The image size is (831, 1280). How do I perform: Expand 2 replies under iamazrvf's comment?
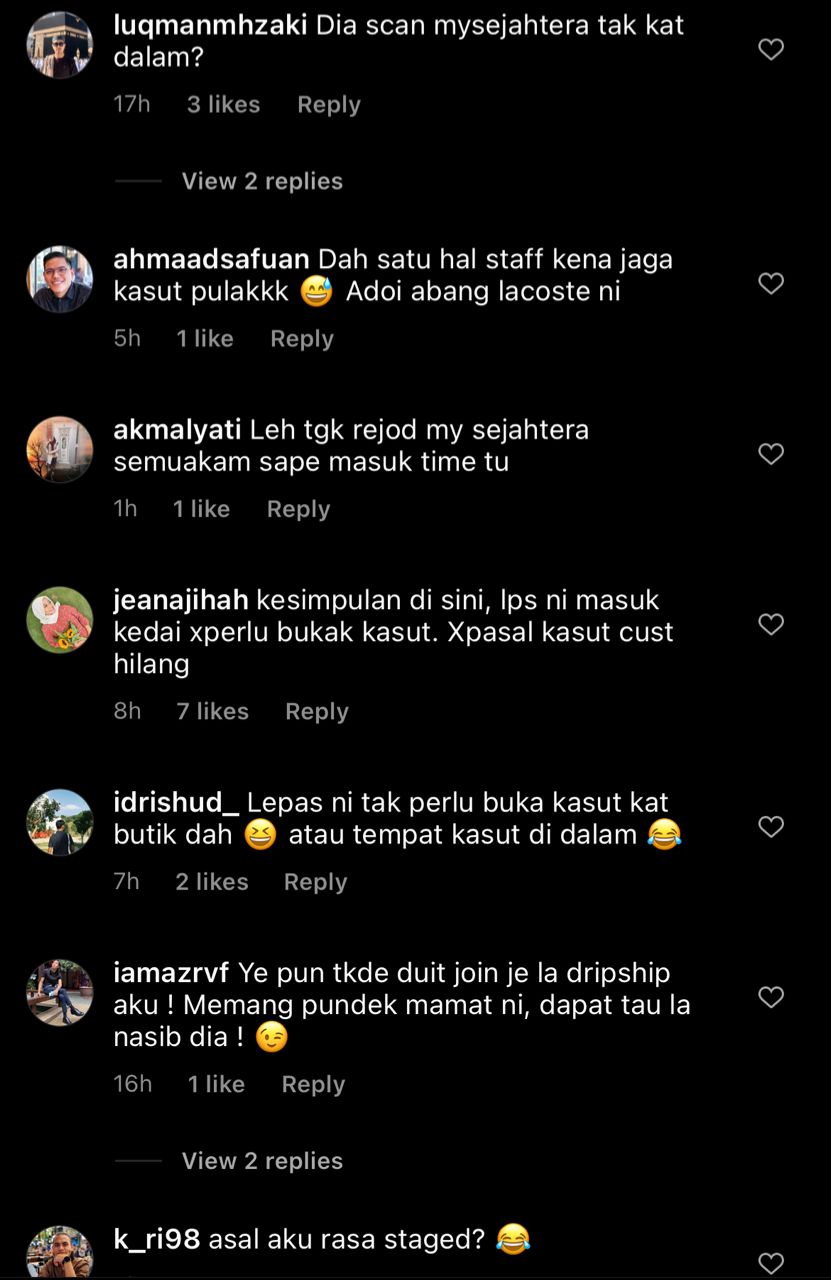tap(262, 1161)
